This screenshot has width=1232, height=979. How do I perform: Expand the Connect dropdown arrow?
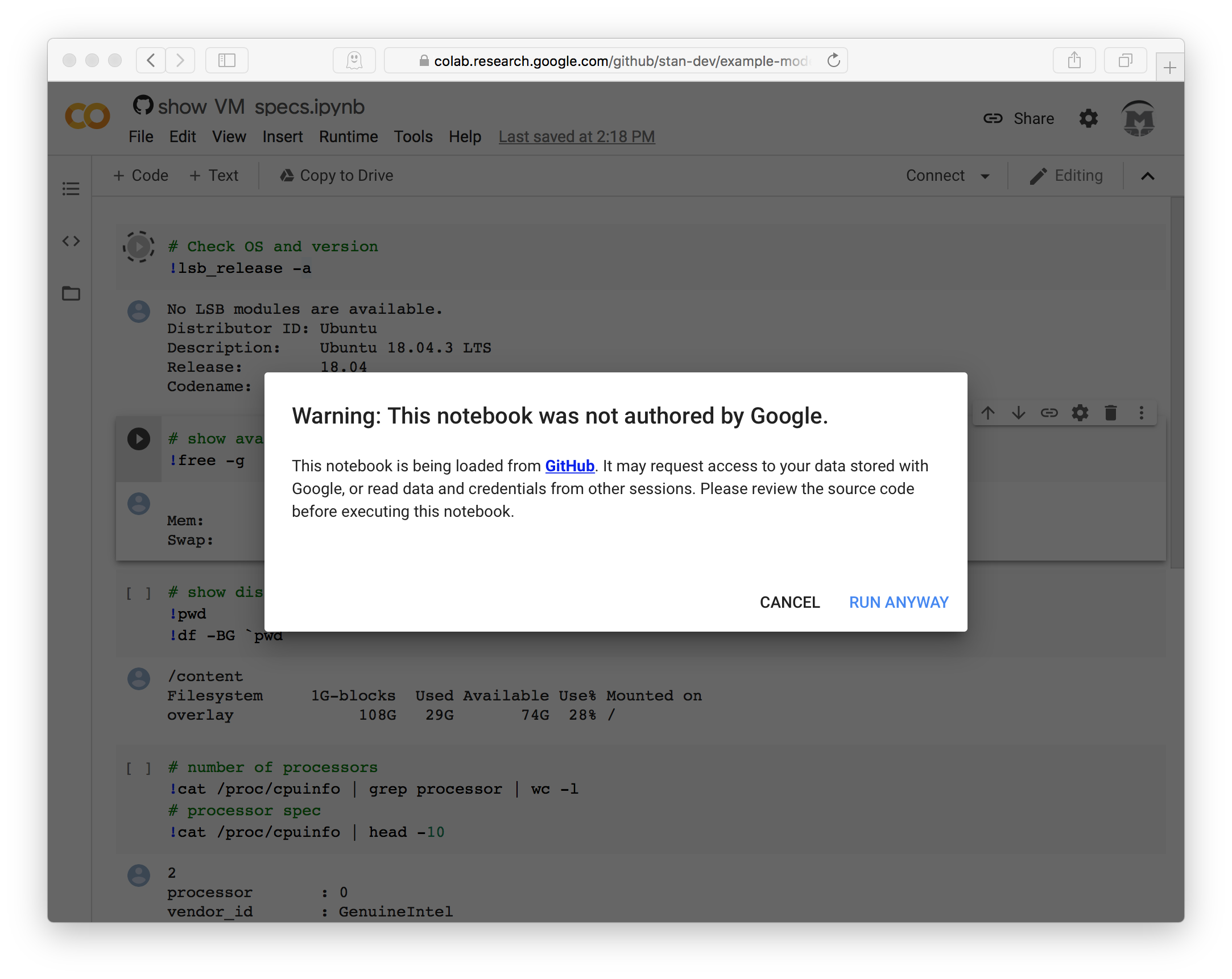point(985,176)
